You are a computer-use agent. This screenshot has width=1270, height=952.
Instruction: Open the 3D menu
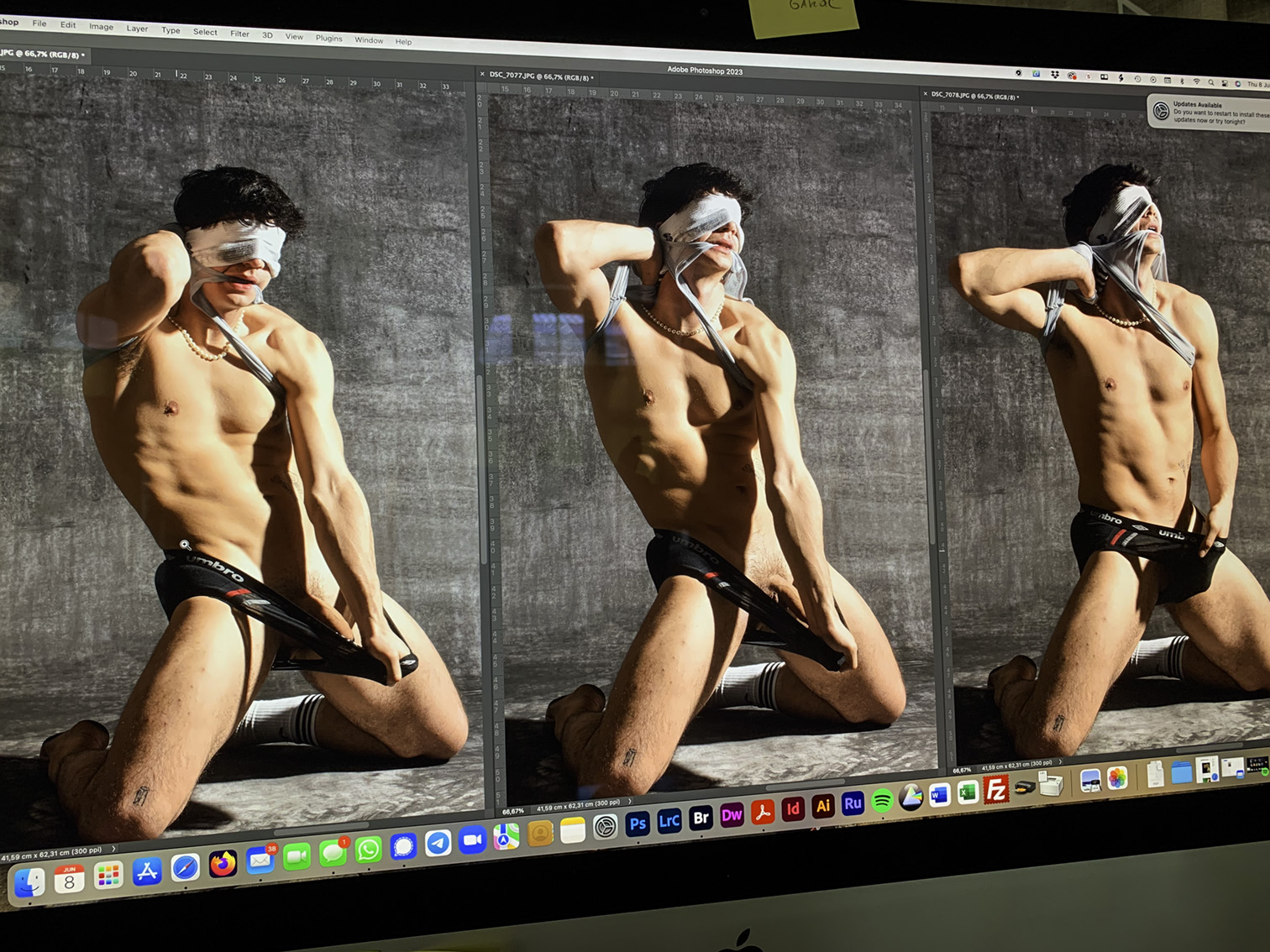click(267, 35)
